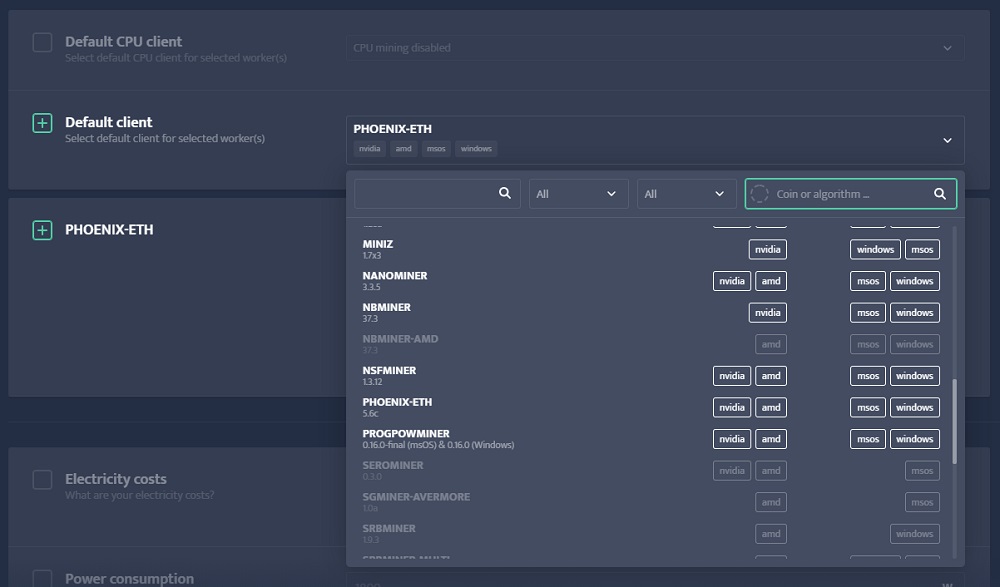Click the nvidia tag on MINIZ row
The image size is (1000, 587).
click(x=768, y=249)
